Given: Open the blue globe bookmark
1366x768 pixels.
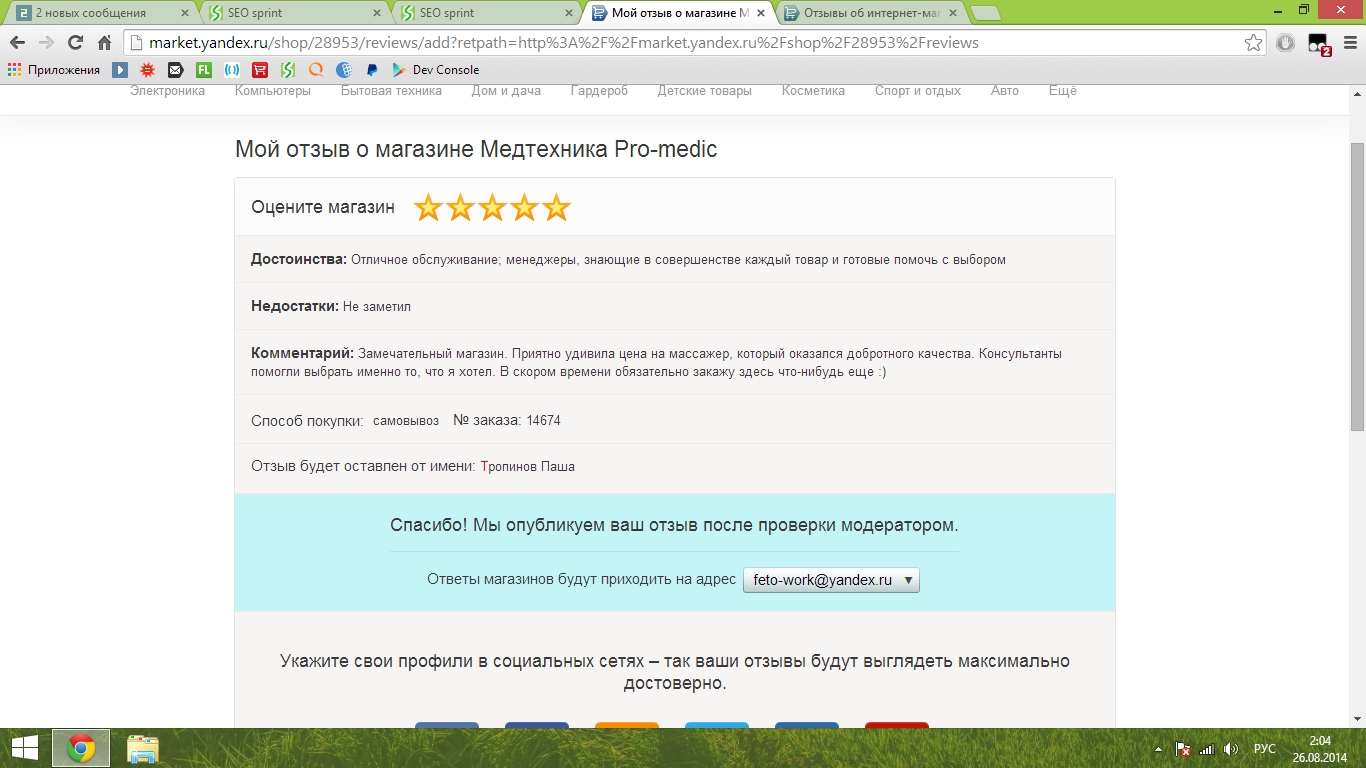Looking at the screenshot, I should (x=344, y=70).
